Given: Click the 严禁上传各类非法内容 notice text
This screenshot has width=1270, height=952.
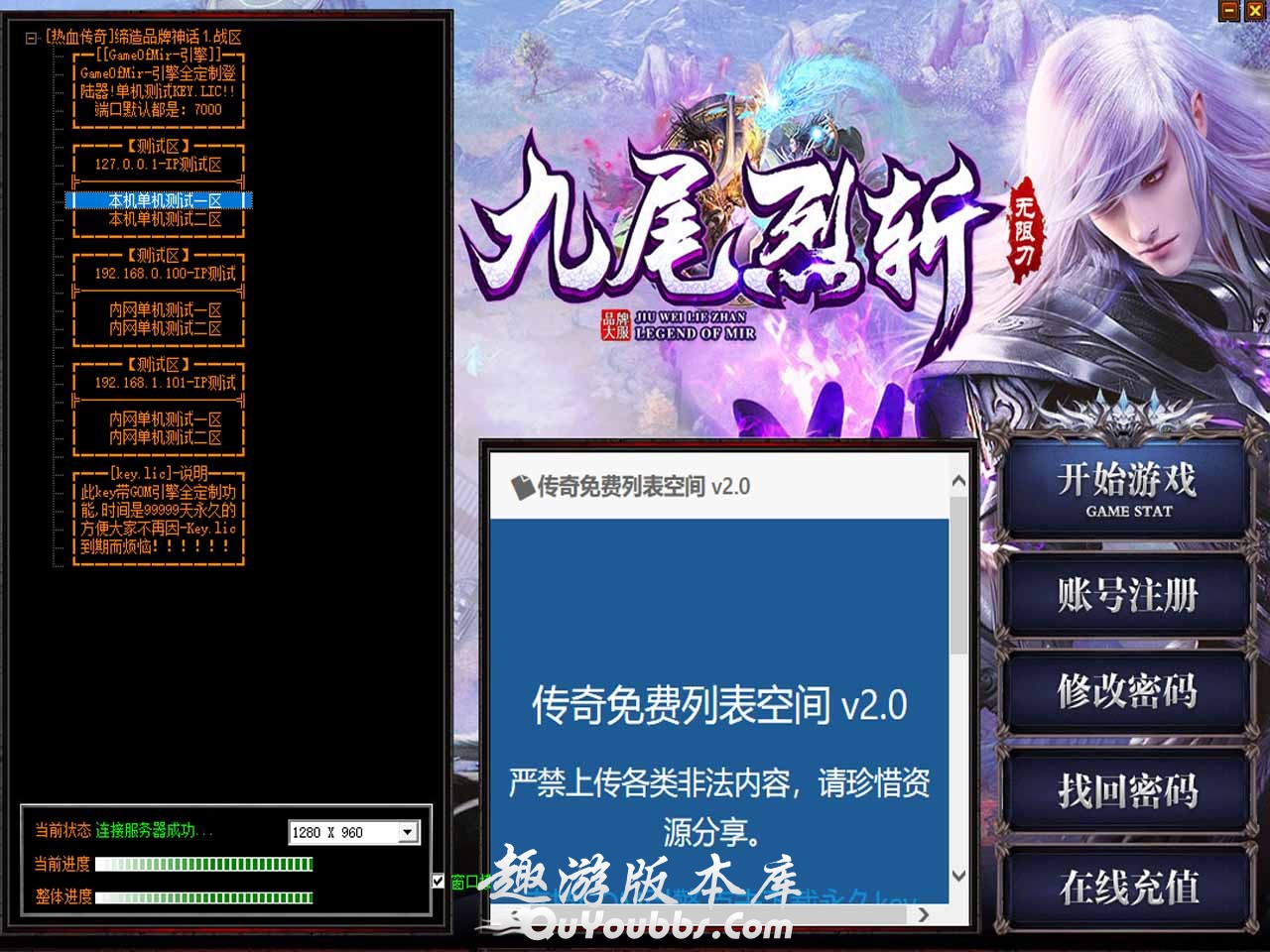Looking at the screenshot, I should coord(719,807).
